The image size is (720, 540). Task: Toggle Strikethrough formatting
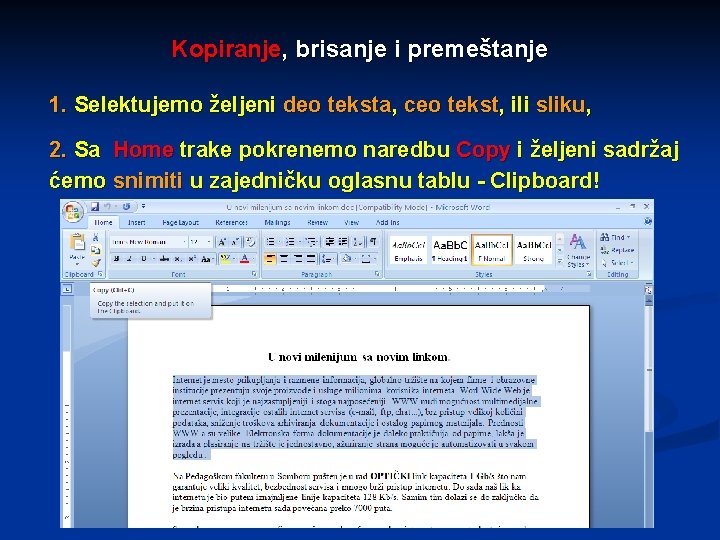coord(164,259)
